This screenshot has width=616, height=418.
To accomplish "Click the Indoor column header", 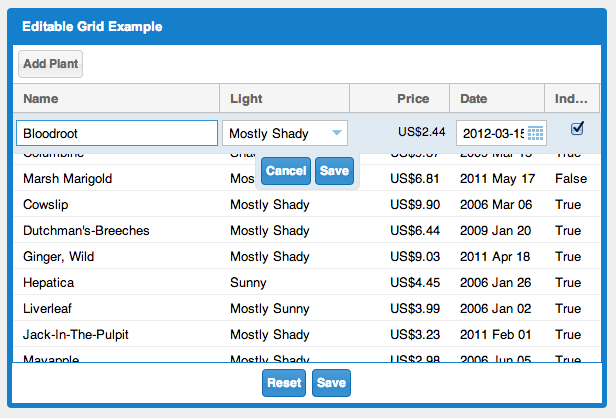I will pyautogui.click(x=572, y=99).
